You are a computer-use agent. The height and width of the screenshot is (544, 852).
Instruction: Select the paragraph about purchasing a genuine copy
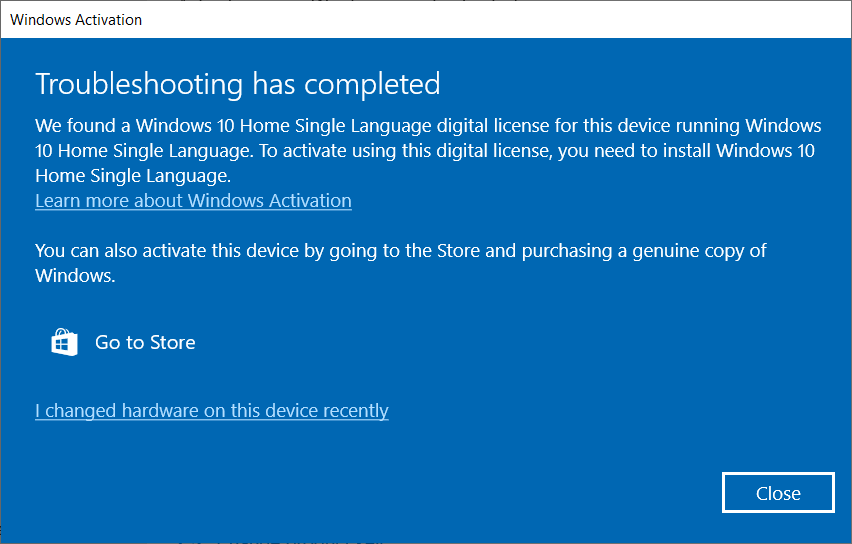pos(400,263)
